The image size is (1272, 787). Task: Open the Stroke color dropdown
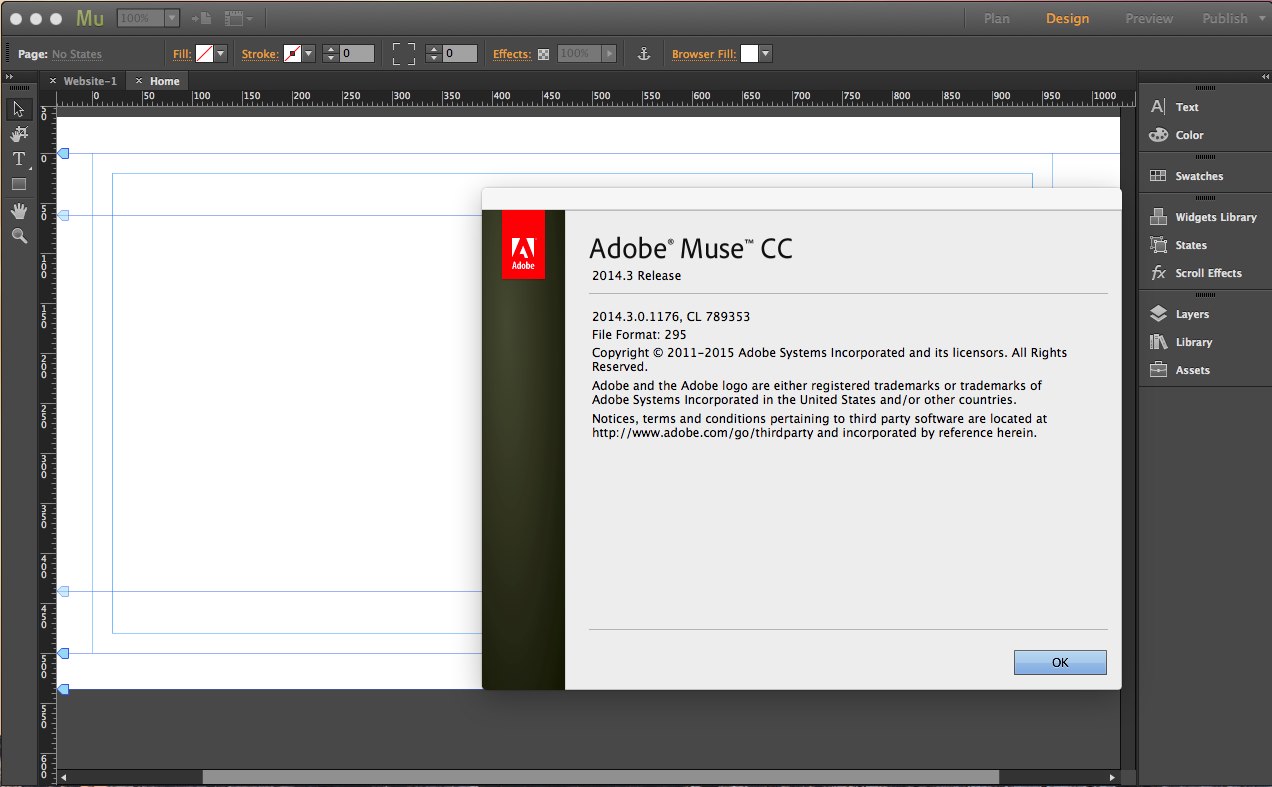coord(308,54)
